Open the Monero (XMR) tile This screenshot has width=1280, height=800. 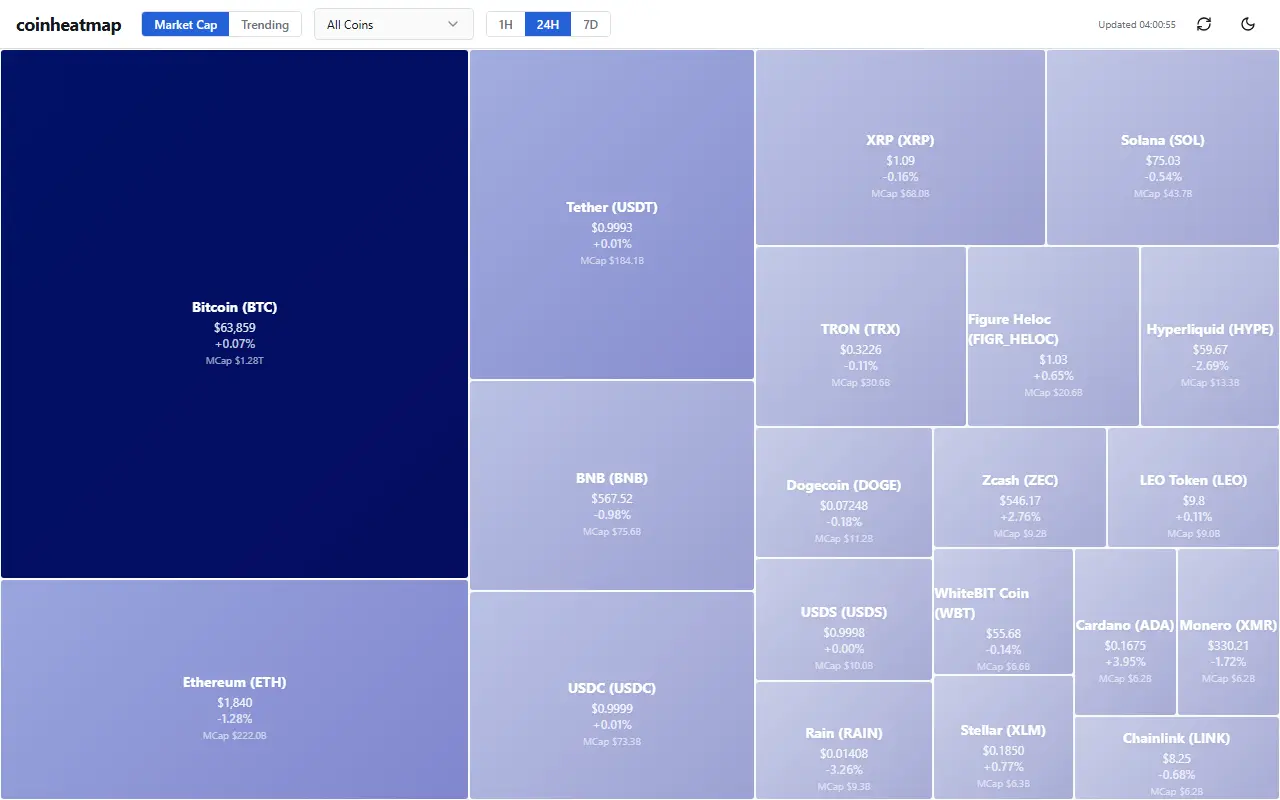pos(1228,632)
